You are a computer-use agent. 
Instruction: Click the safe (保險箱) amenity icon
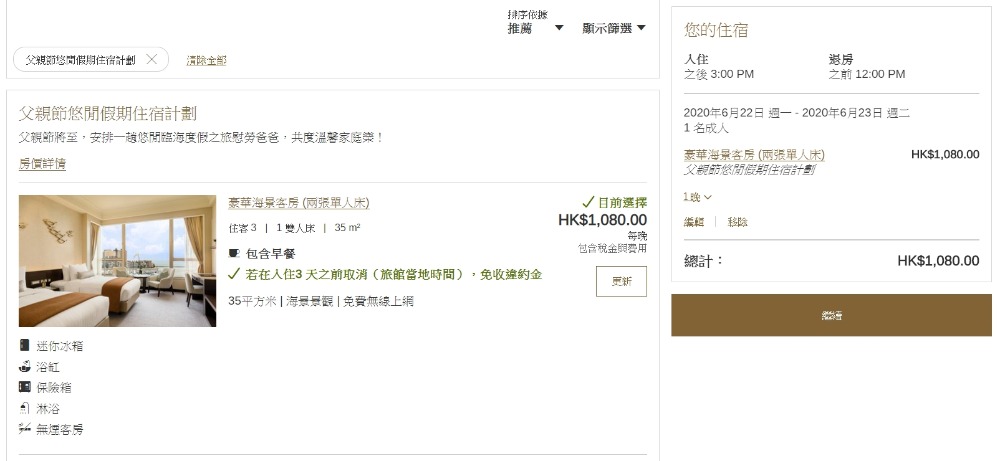pyautogui.click(x=25, y=387)
